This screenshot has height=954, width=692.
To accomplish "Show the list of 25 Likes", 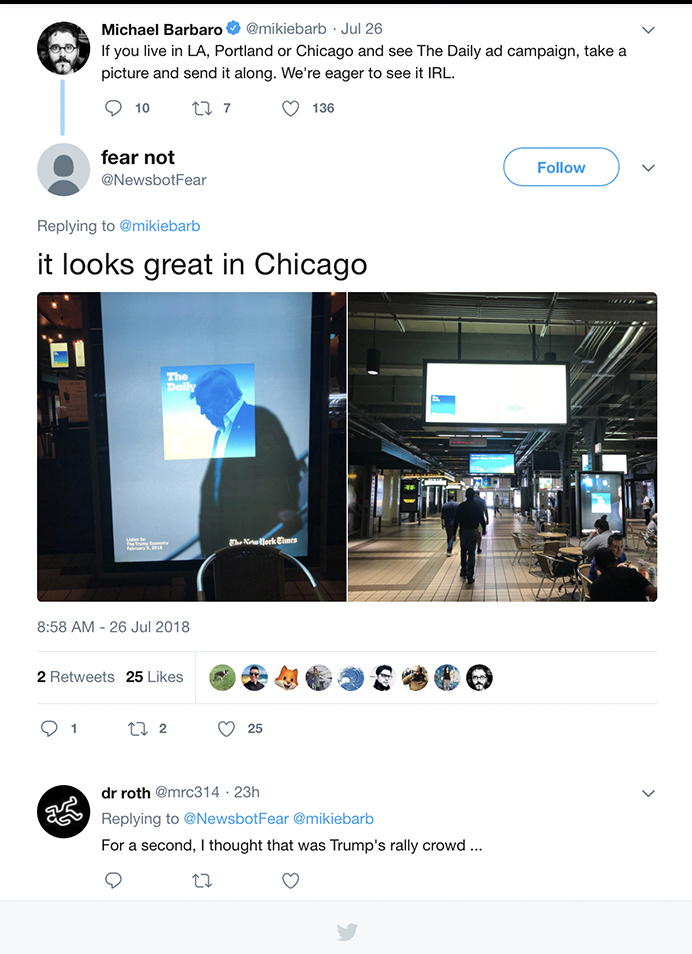I will click(155, 677).
